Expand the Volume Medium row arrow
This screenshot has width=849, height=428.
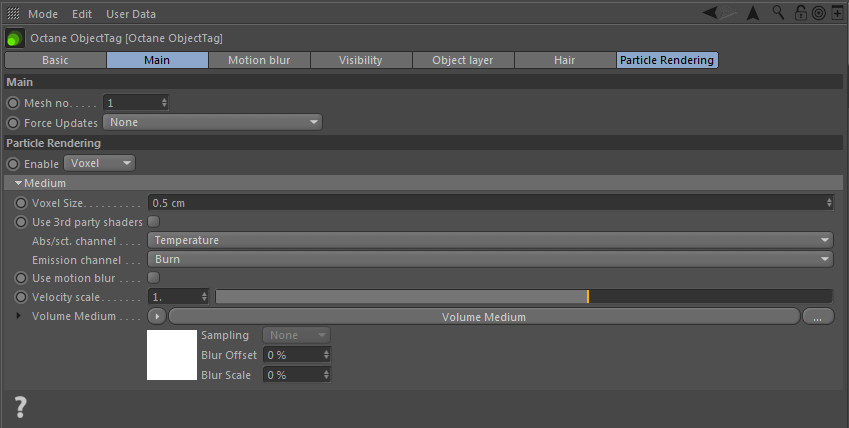point(18,315)
